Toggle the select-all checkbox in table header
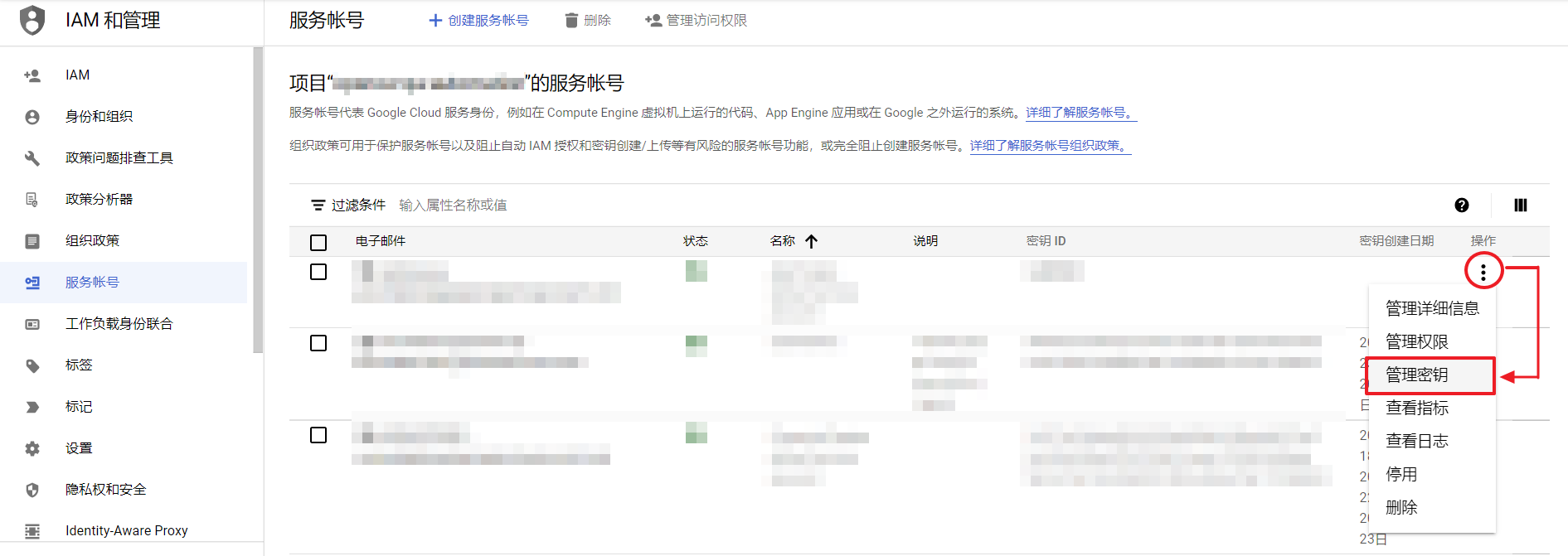 pos(318,242)
